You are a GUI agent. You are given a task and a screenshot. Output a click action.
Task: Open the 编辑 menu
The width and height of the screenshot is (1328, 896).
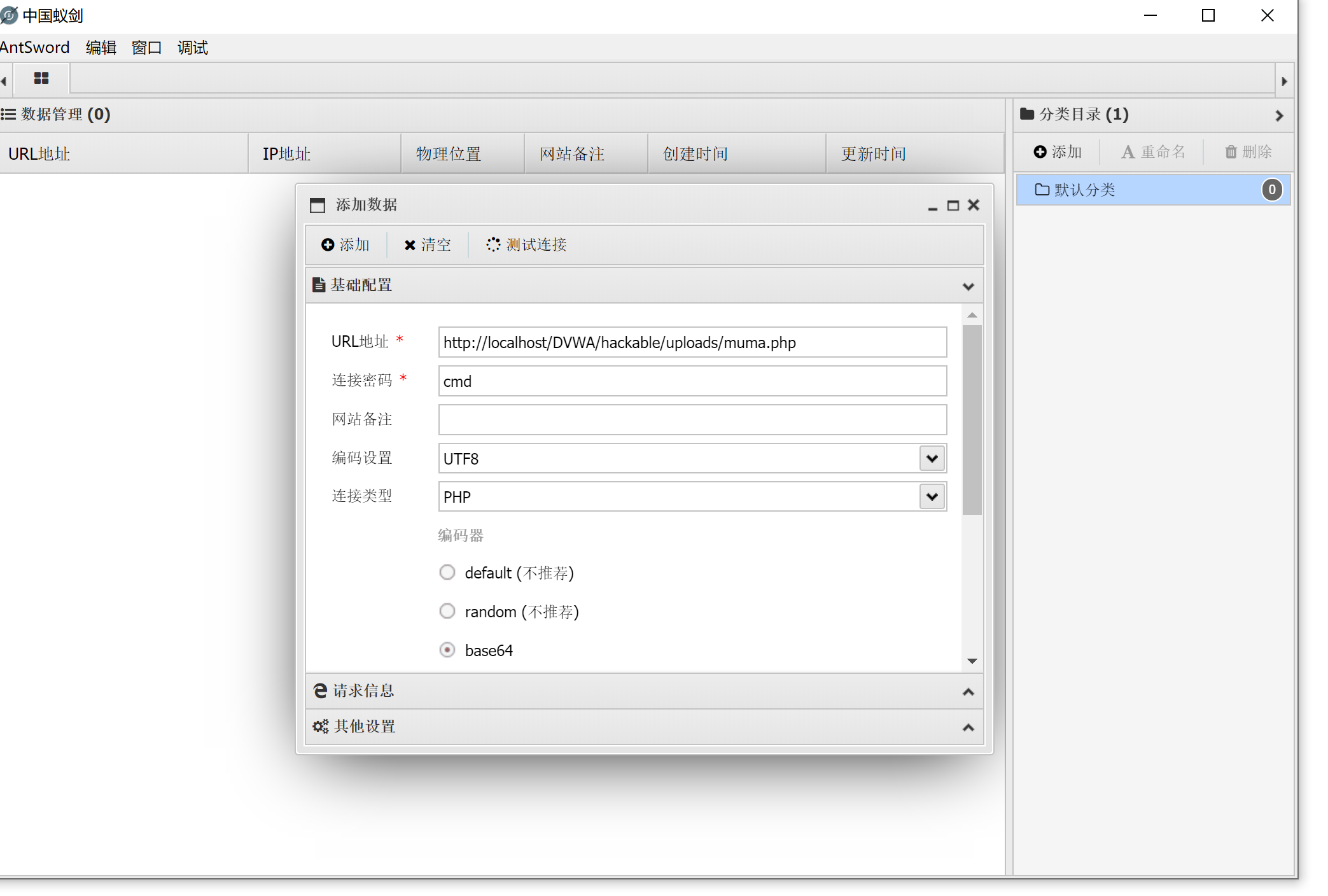point(101,48)
